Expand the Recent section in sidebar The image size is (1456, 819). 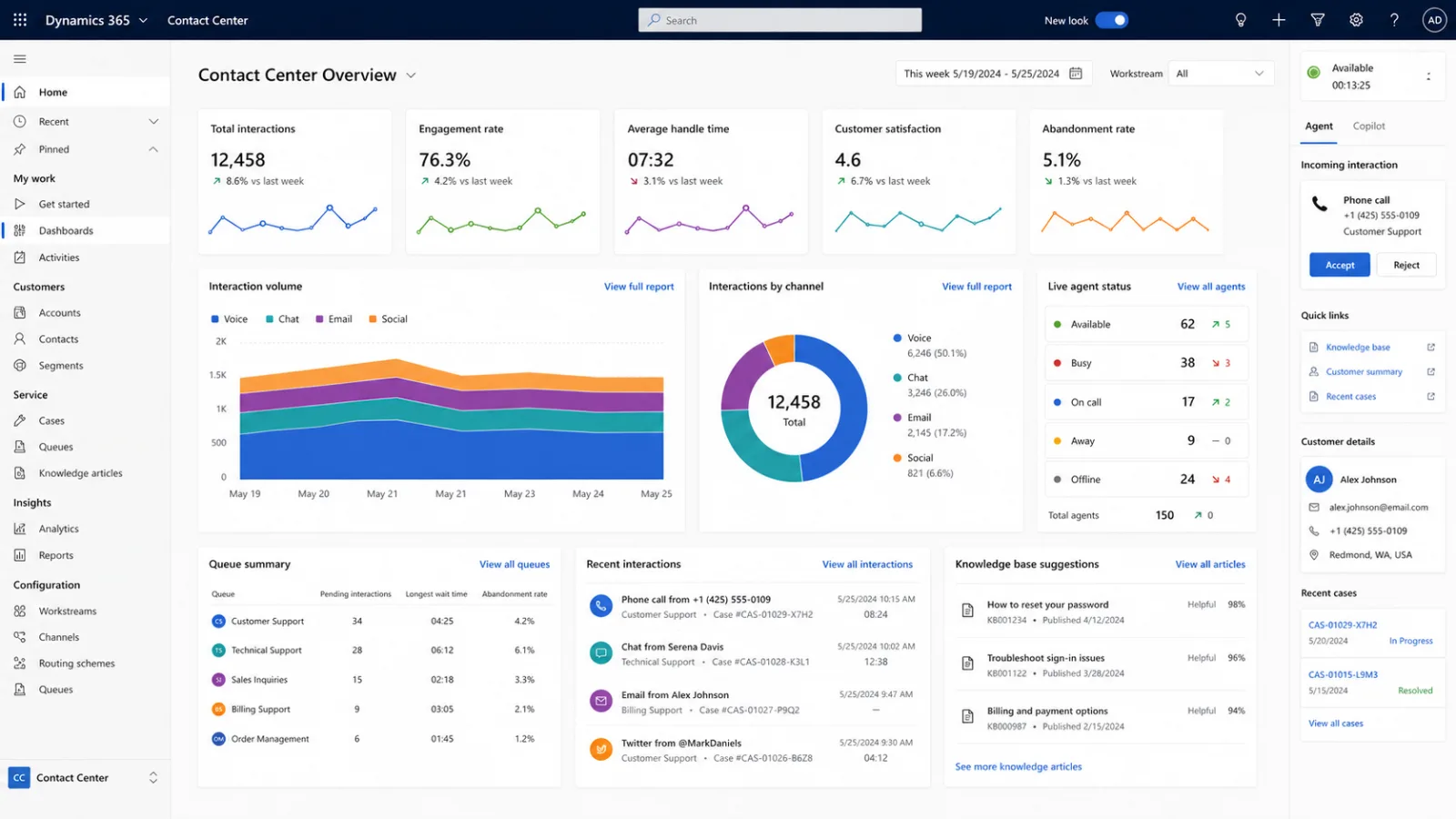154,122
